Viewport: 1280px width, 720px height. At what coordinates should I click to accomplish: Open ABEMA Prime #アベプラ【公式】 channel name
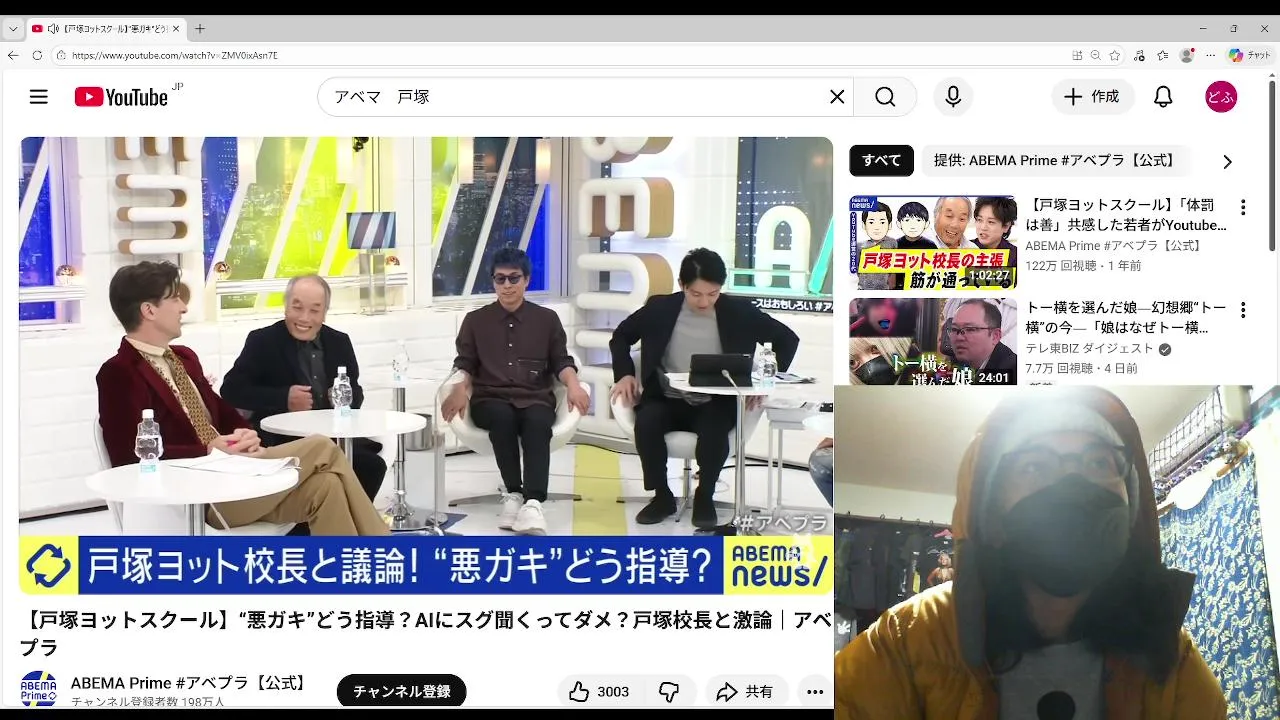[190, 683]
